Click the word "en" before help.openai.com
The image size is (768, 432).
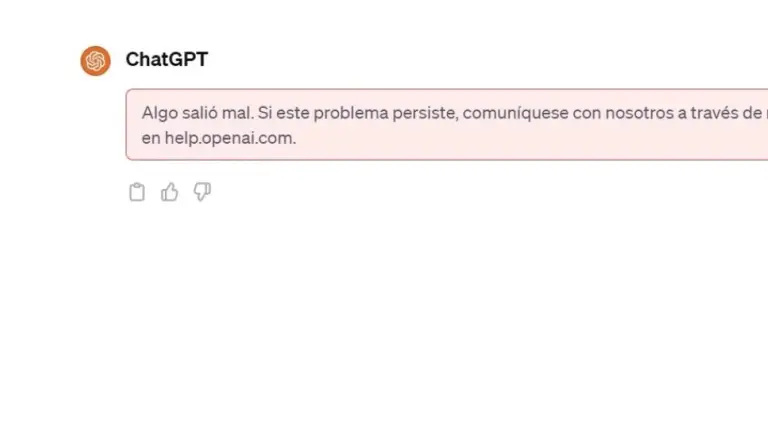click(x=151, y=138)
